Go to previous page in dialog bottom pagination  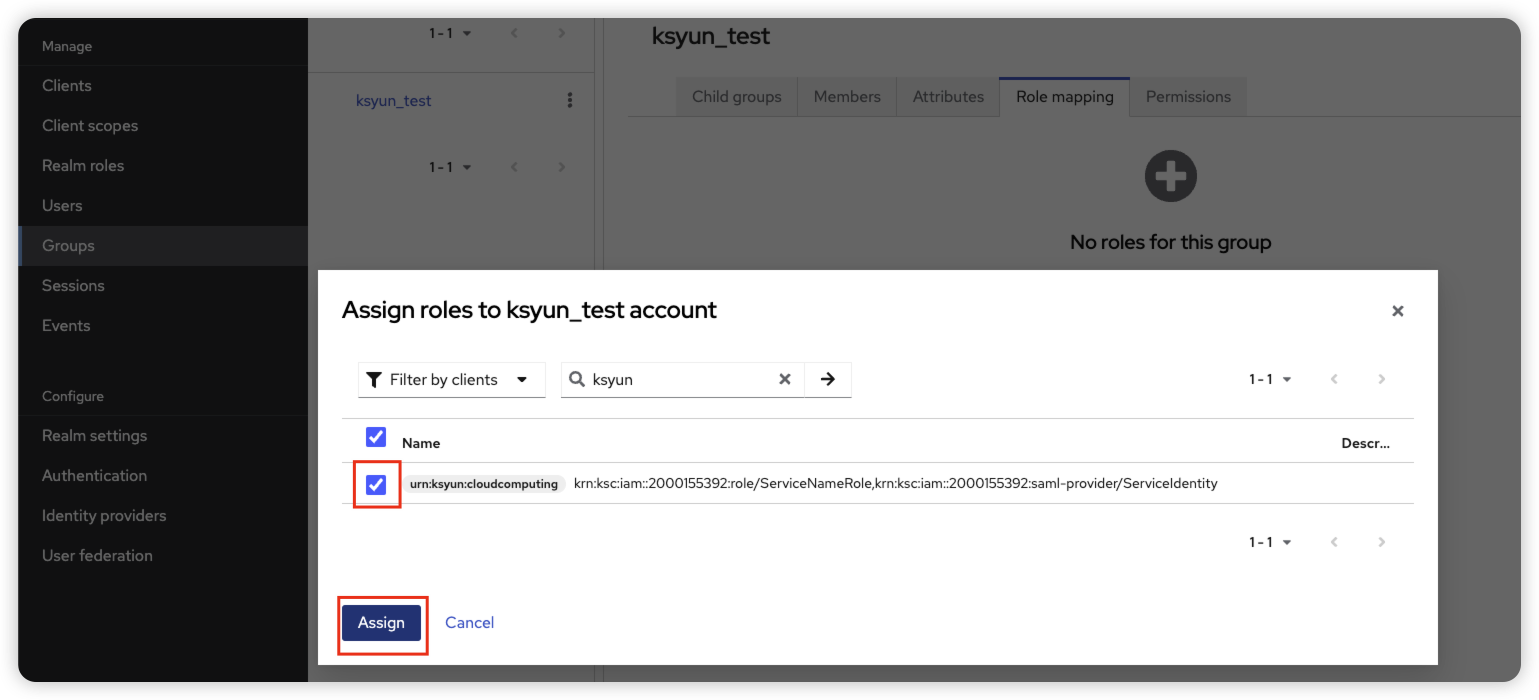(x=1334, y=542)
